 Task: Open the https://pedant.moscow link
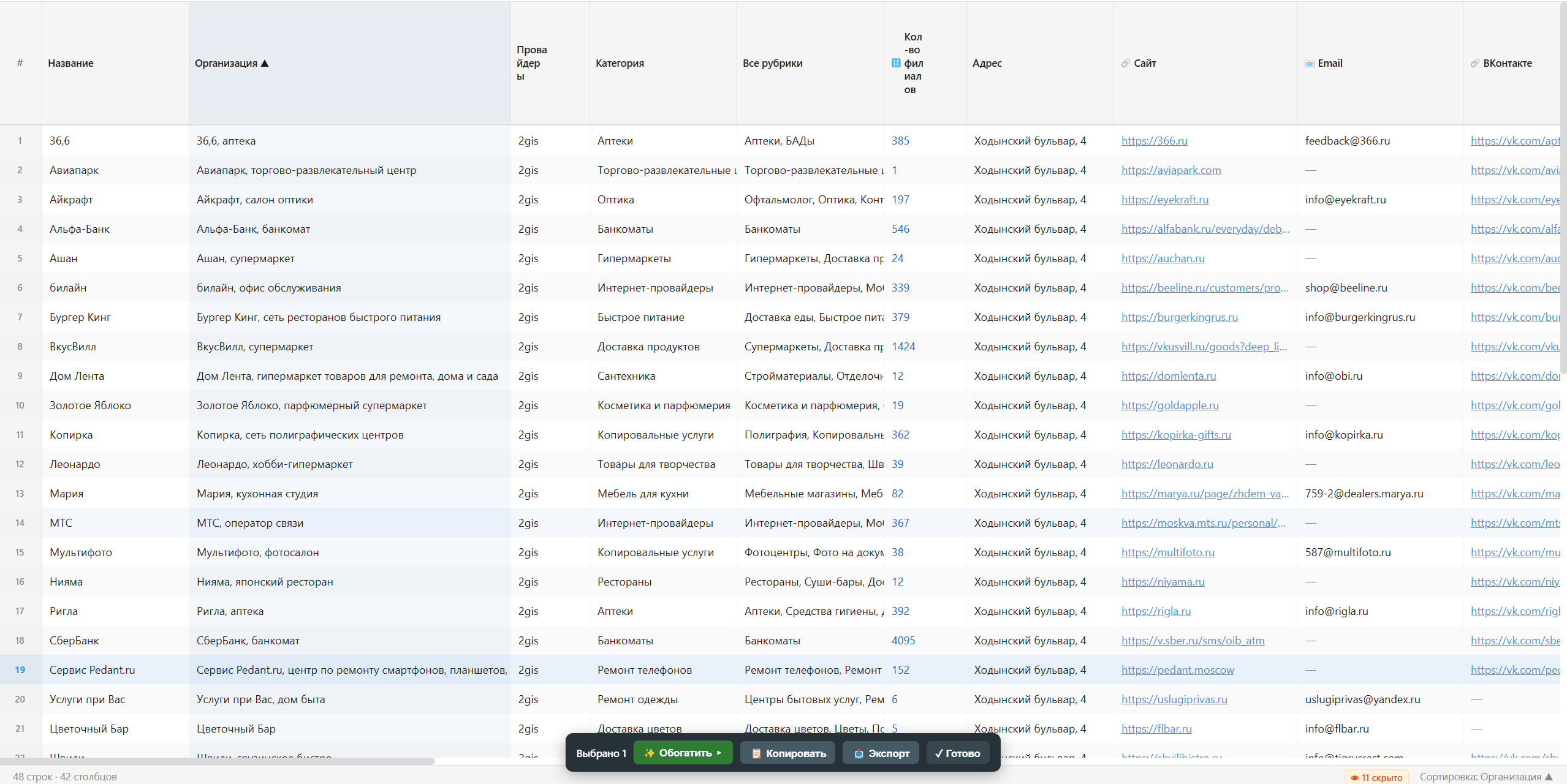(1177, 670)
